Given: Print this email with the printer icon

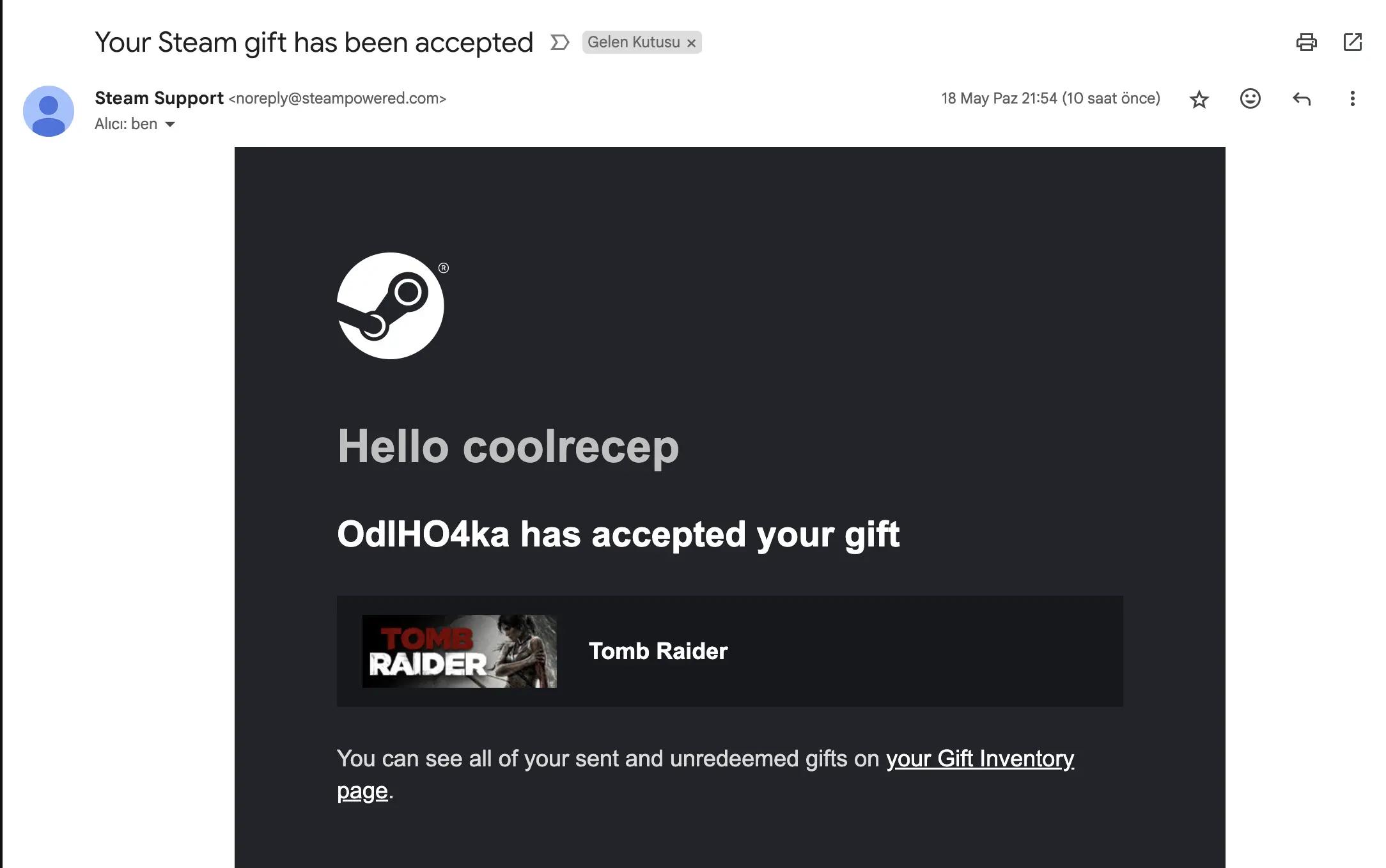Looking at the screenshot, I should click(1306, 42).
